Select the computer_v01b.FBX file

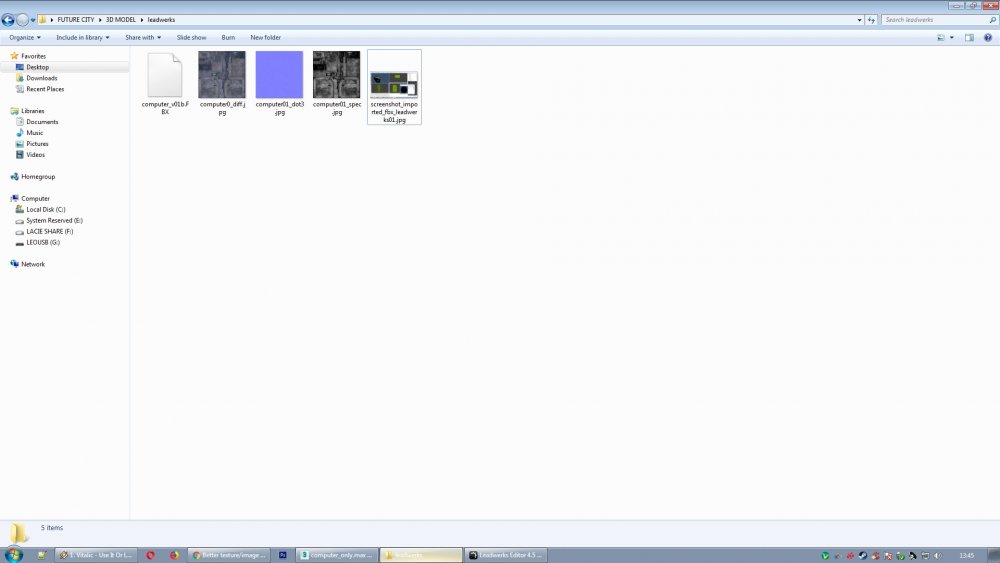coord(165,84)
